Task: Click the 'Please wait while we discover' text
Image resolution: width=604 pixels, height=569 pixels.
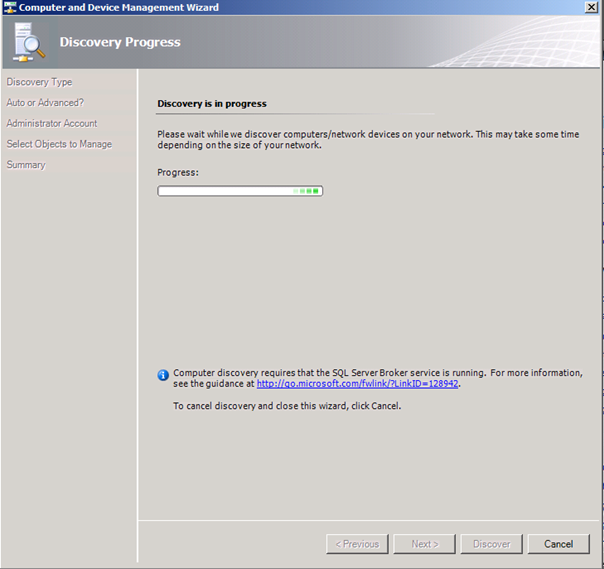Action: click(368, 139)
